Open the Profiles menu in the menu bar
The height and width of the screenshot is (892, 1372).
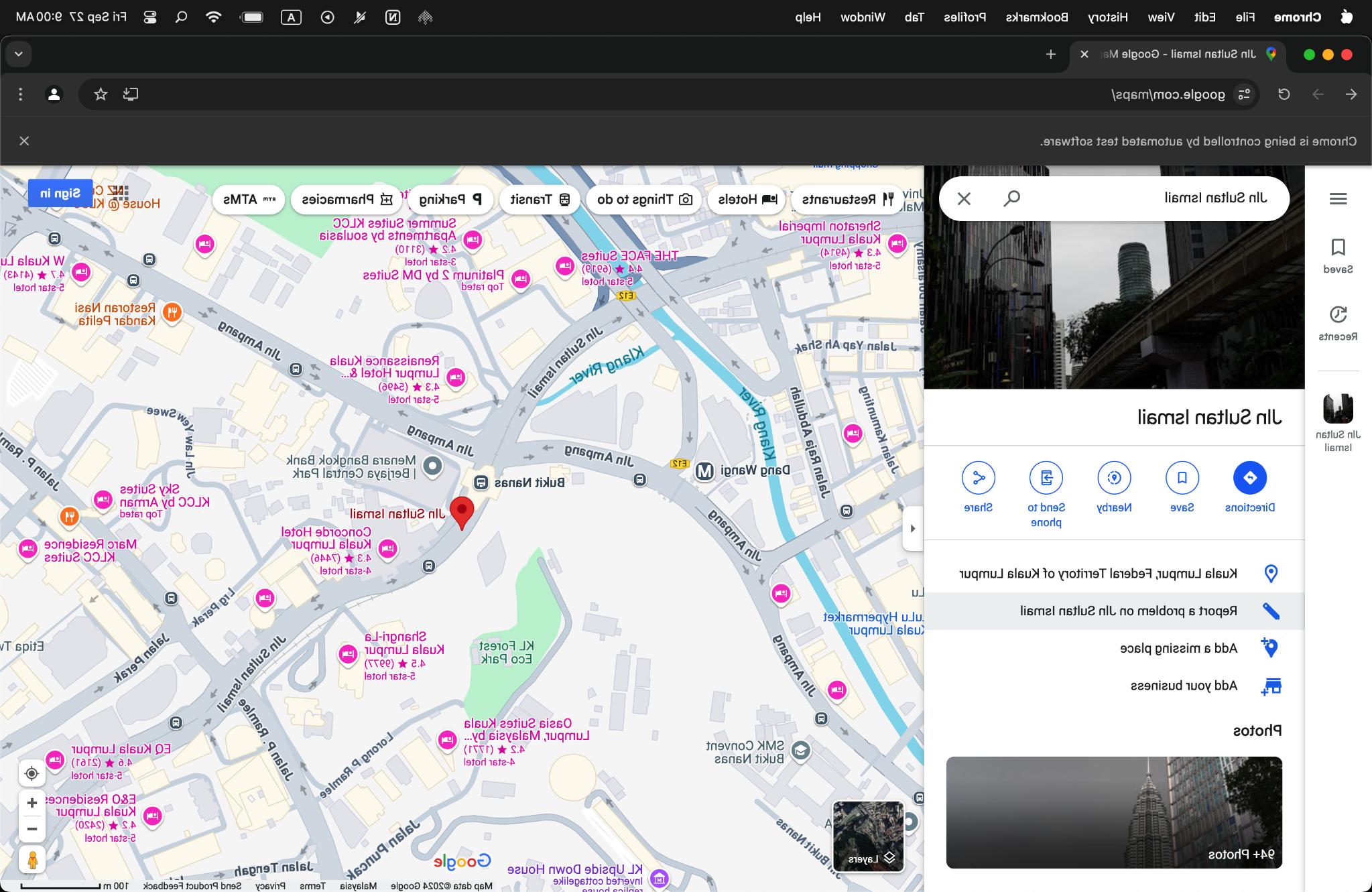click(964, 17)
